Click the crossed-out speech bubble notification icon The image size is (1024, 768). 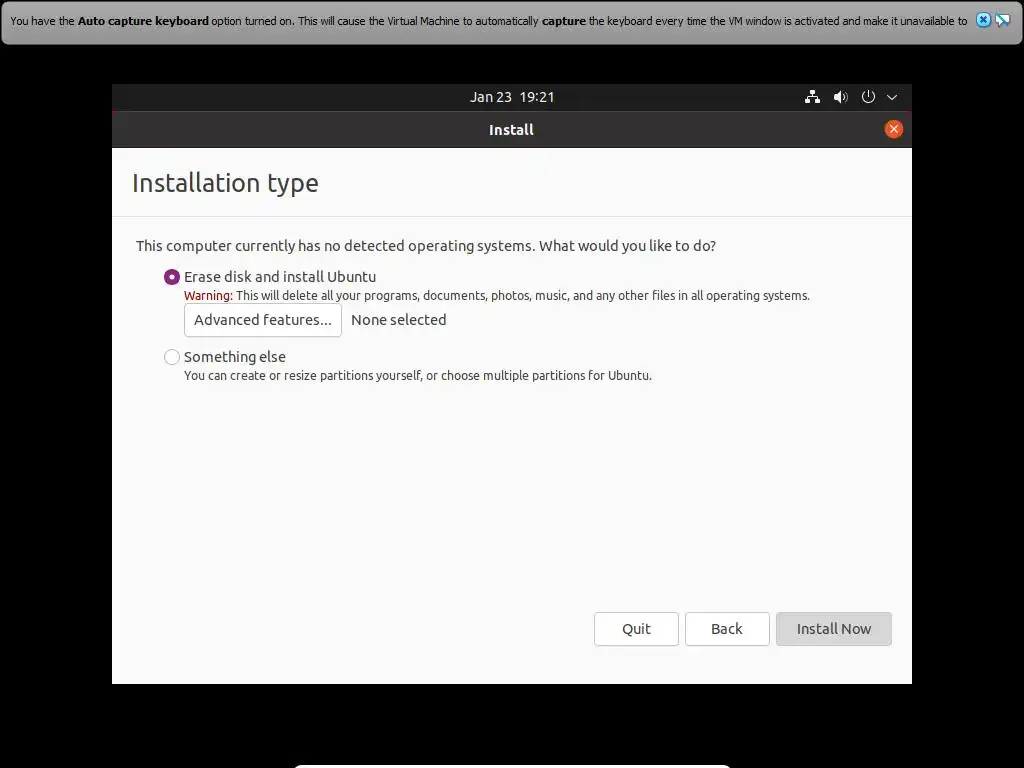pos(1002,20)
